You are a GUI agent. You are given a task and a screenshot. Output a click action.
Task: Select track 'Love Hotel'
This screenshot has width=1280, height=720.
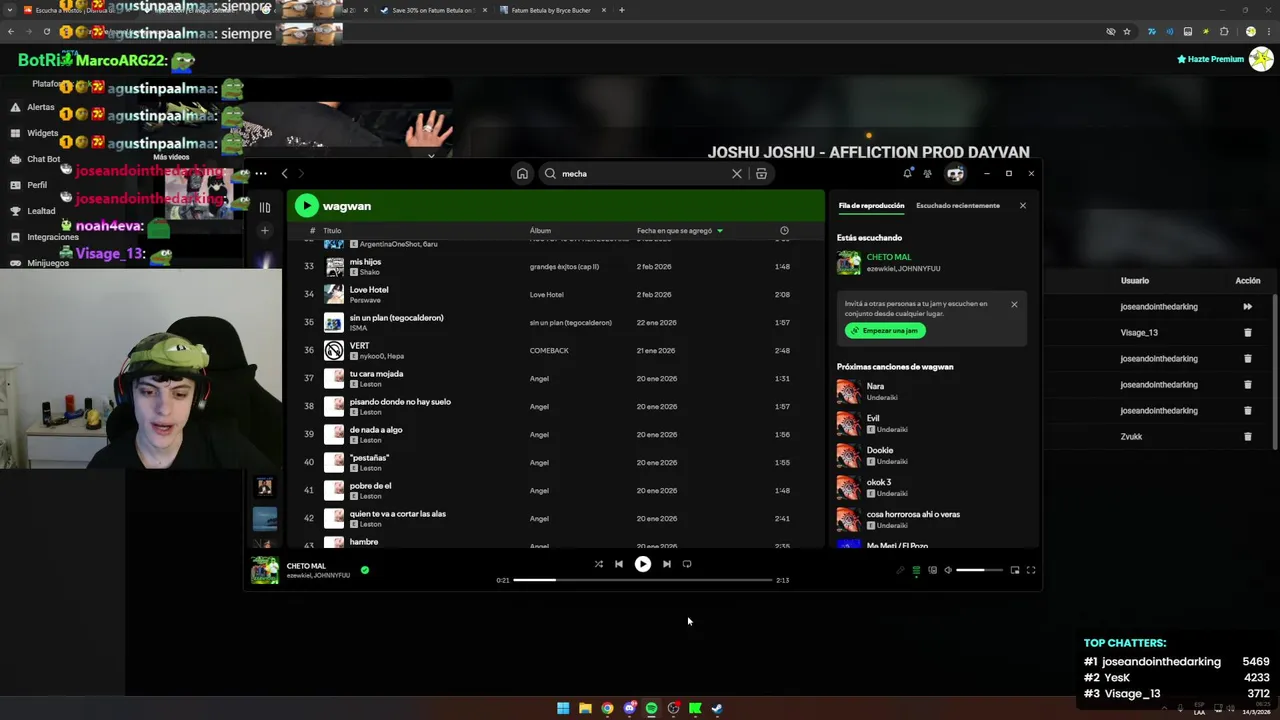pyautogui.click(x=558, y=295)
